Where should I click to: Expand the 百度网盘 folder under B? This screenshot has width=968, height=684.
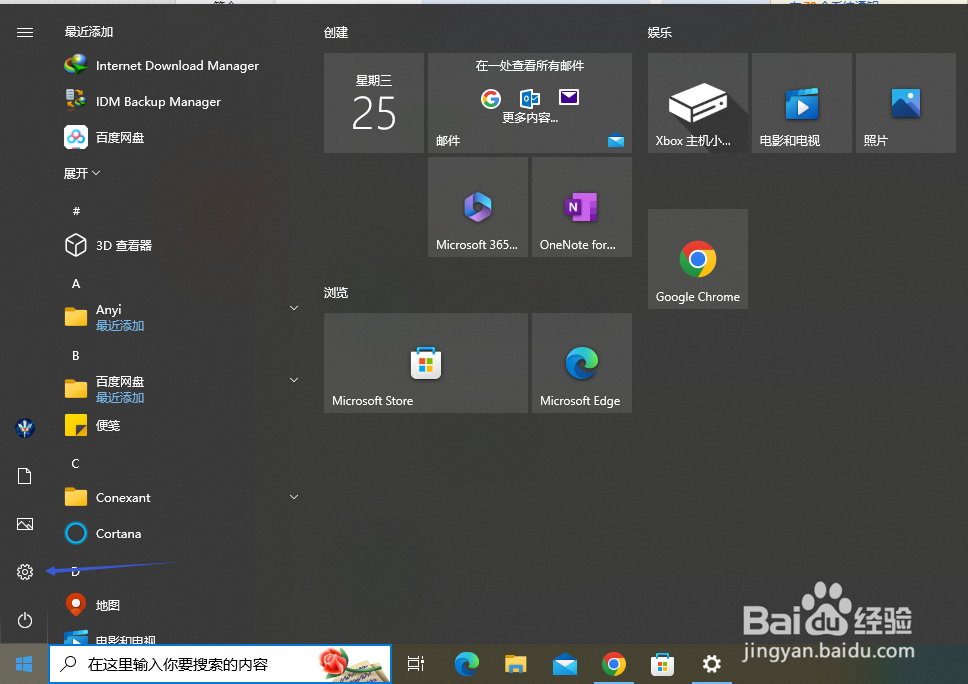(294, 380)
